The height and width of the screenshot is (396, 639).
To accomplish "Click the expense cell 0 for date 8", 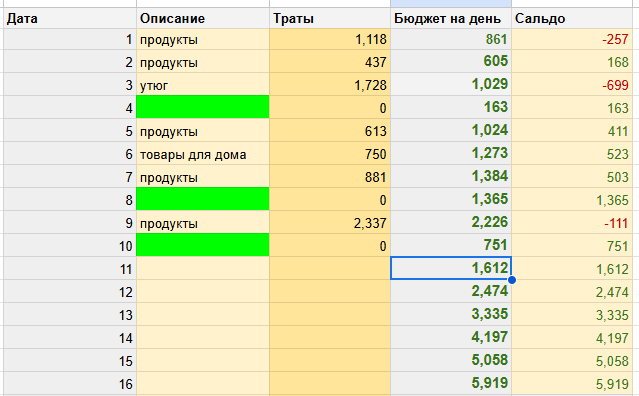I will pyautogui.click(x=330, y=200).
